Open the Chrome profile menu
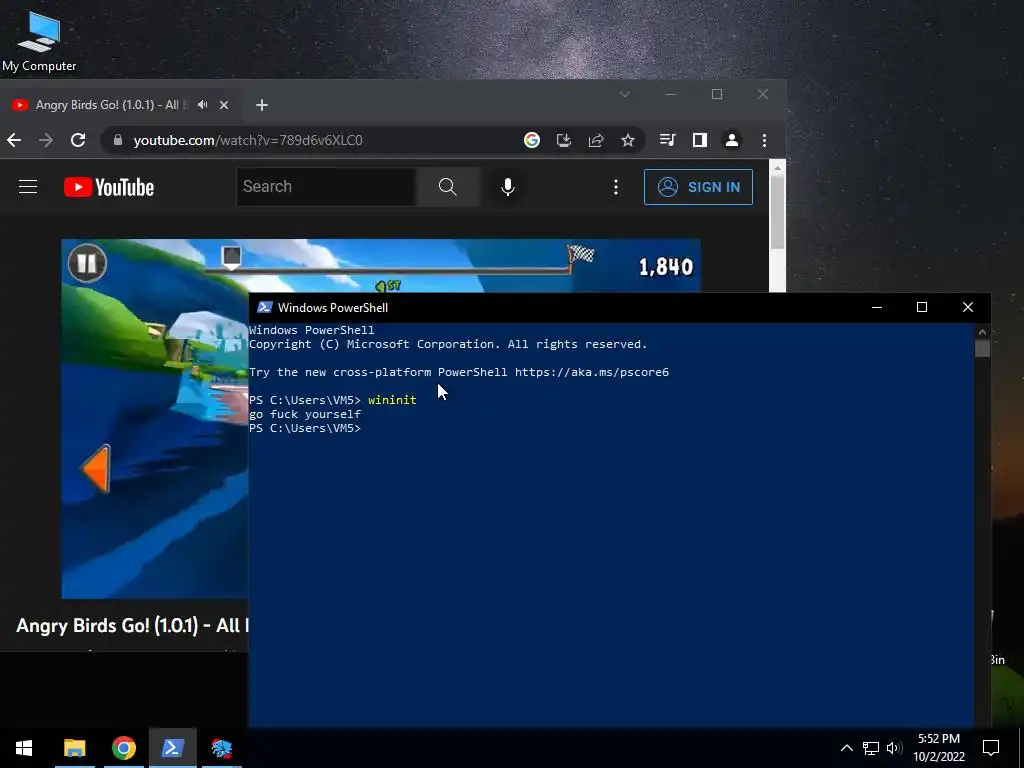Viewport: 1024px width, 768px height. 732,140
